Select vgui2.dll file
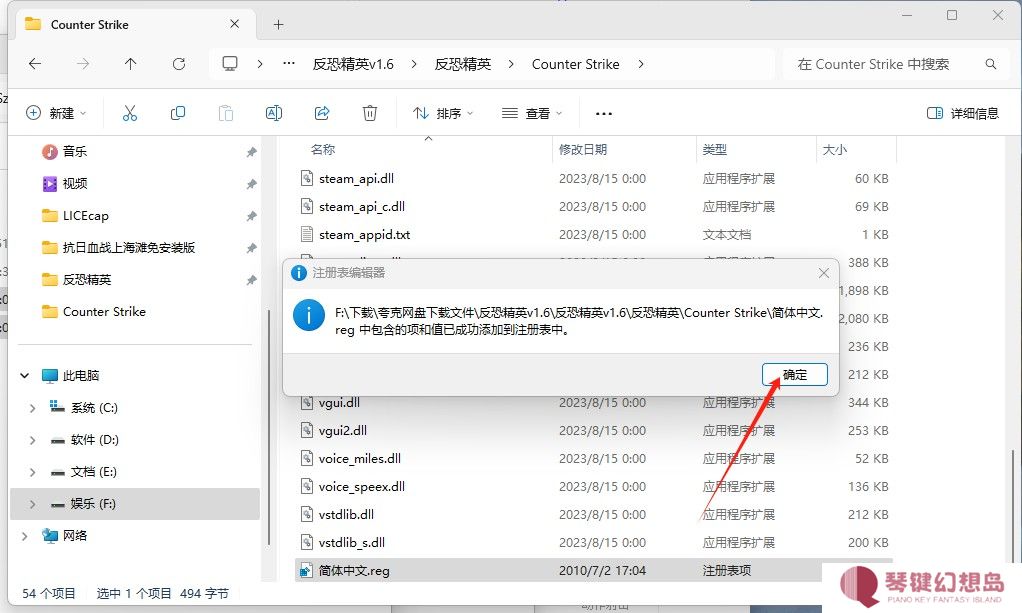Image resolution: width=1022 pixels, height=613 pixels. point(343,430)
